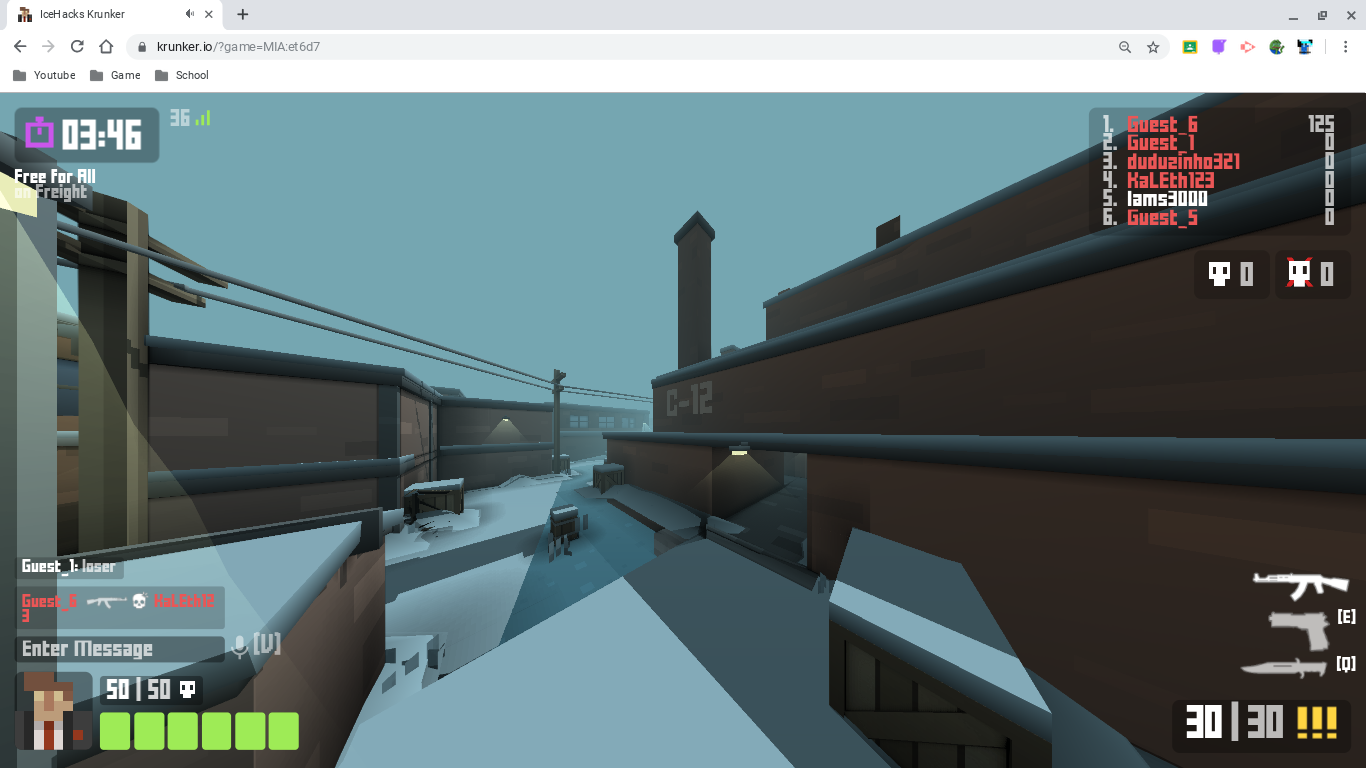
Task: Open the Google Classroom extension icon
Action: point(1190,46)
